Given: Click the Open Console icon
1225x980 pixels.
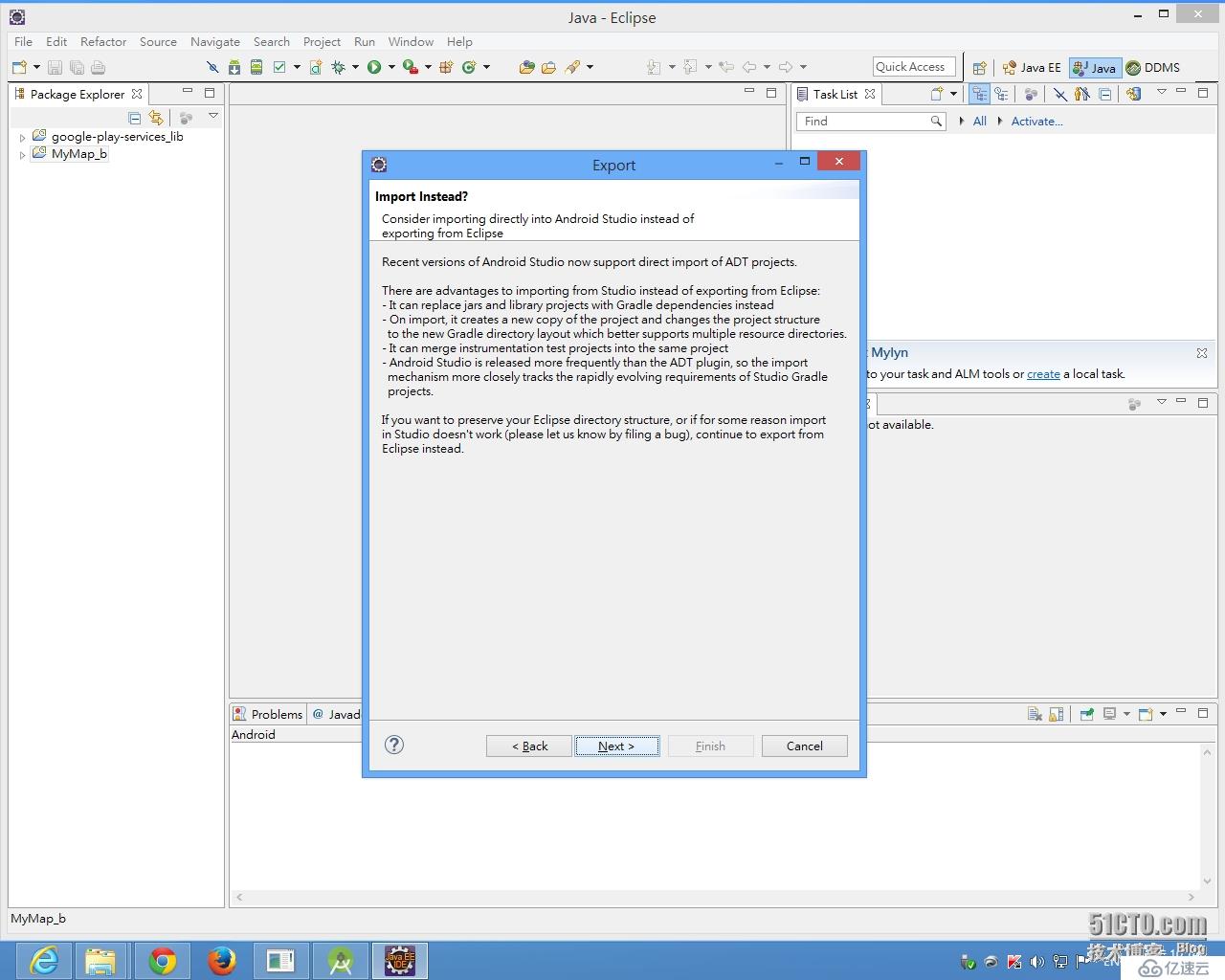Looking at the screenshot, I should 1146,714.
